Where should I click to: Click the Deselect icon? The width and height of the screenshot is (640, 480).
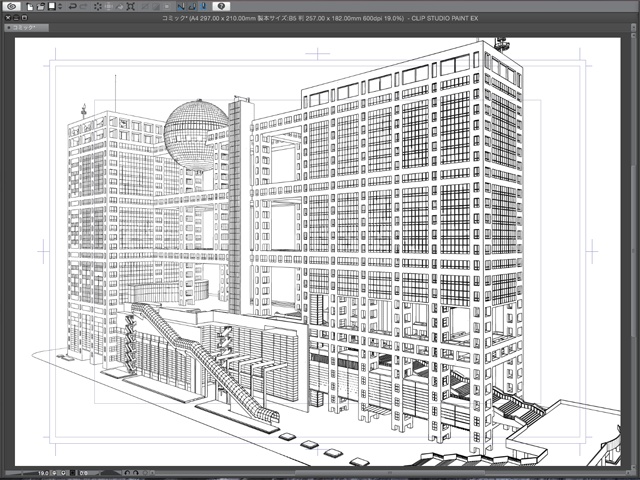(x=144, y=7)
